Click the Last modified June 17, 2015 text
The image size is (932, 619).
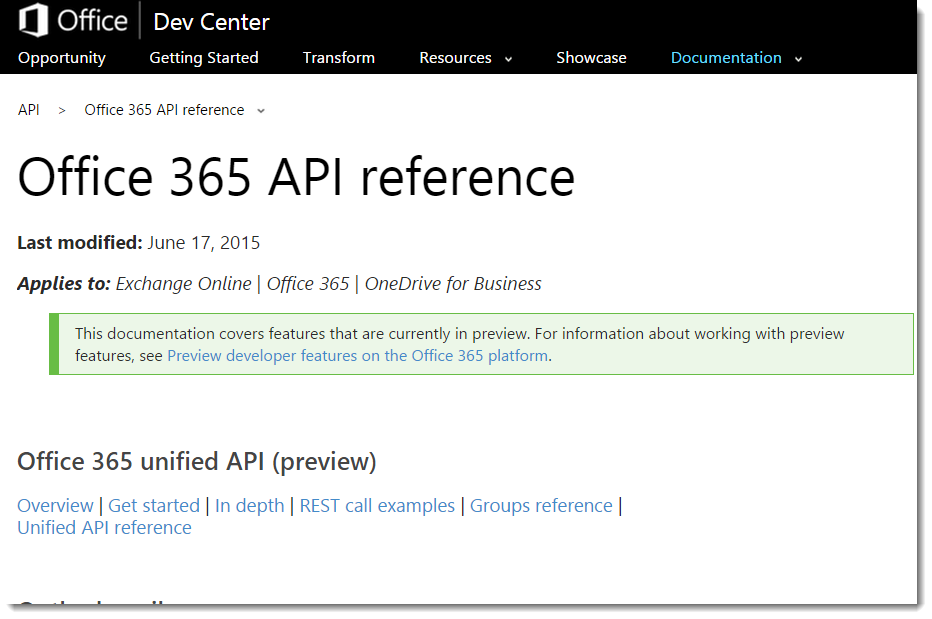(x=138, y=243)
